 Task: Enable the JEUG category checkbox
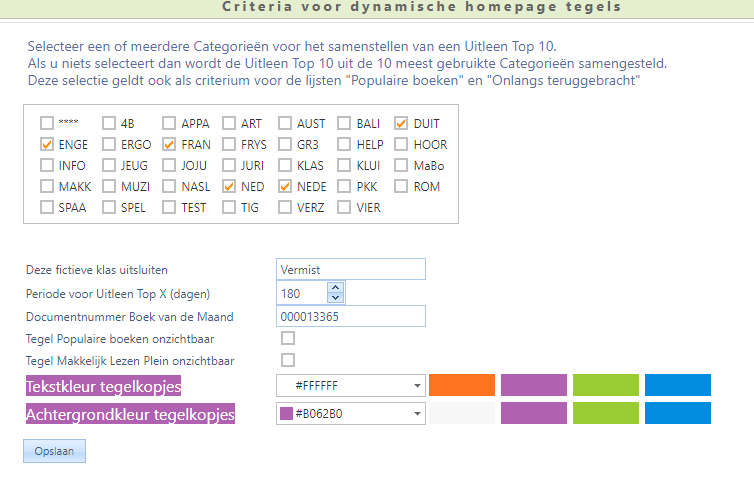tap(109, 166)
